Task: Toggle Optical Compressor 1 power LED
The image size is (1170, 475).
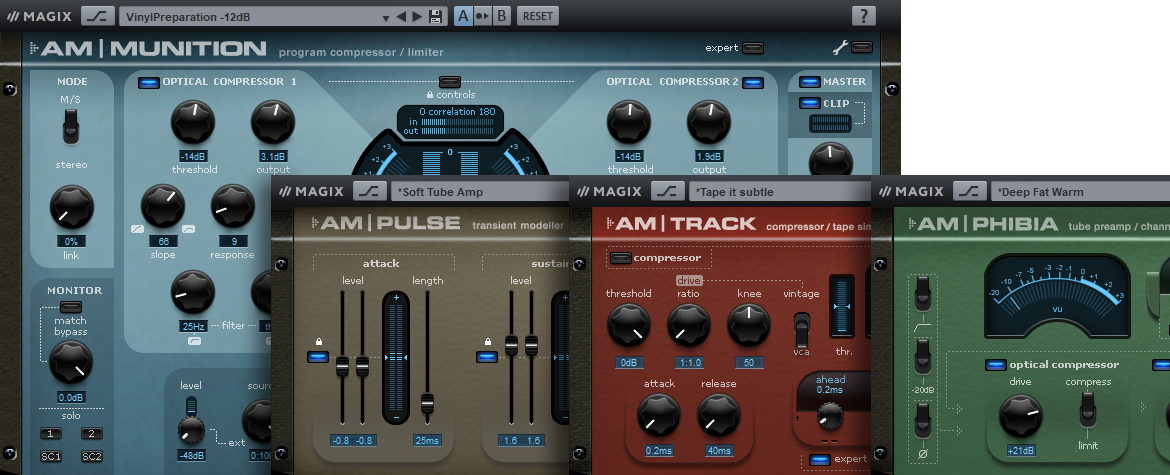Action: [148, 82]
